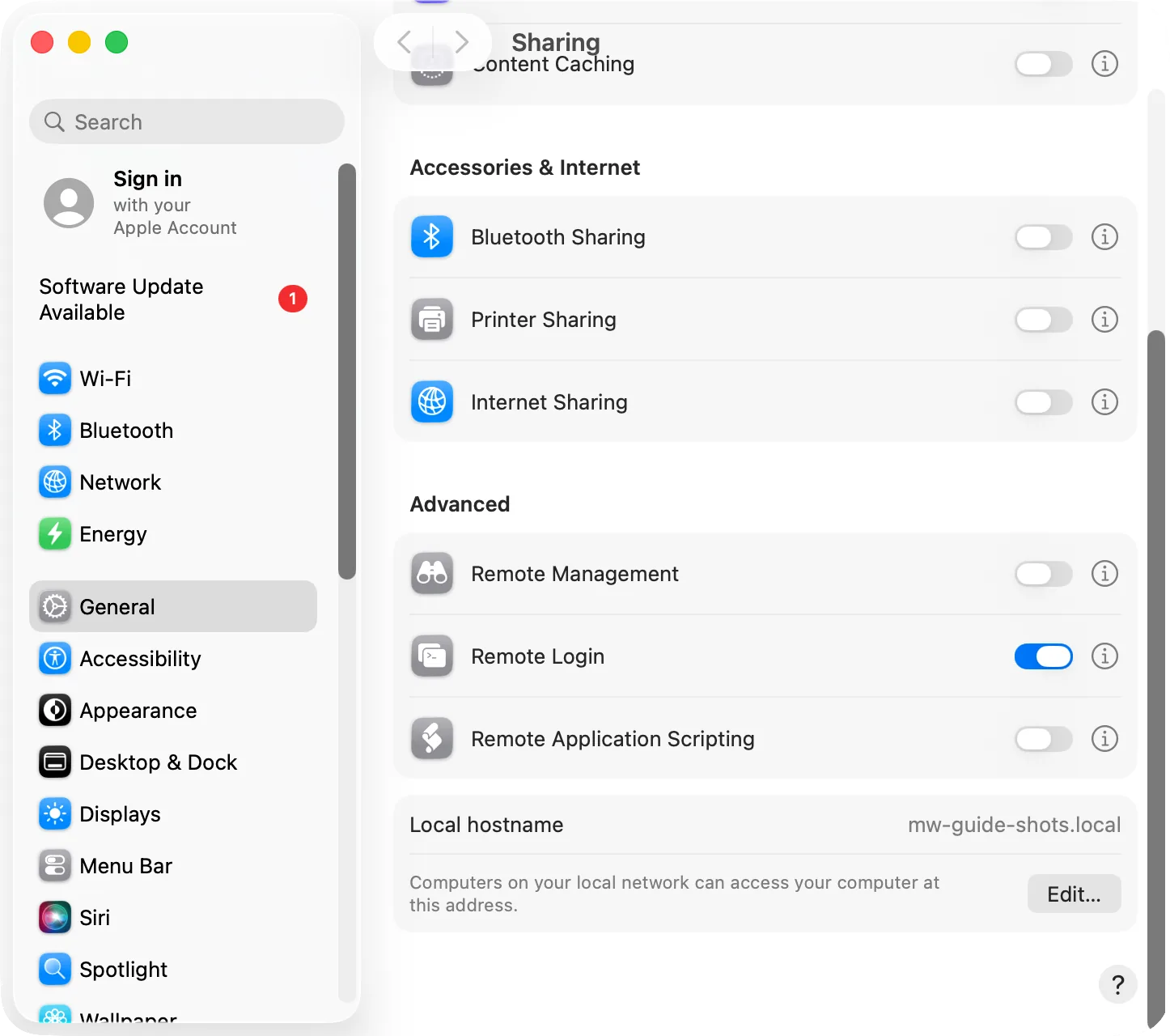The width and height of the screenshot is (1170, 1036).
Task: Disable the Remote Login toggle
Action: pos(1044,656)
